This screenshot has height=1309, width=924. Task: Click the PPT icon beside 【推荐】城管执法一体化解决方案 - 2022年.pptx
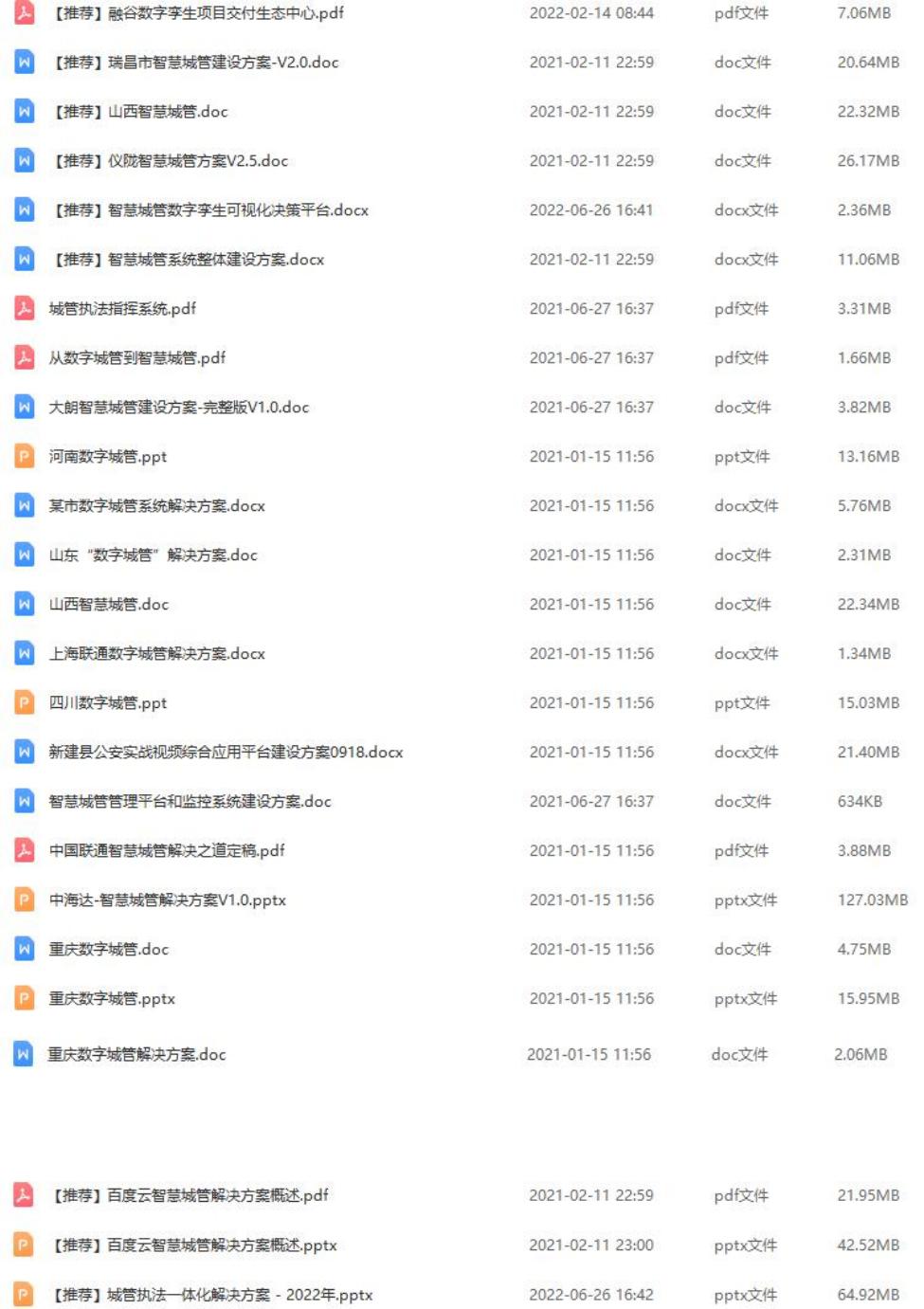25,1294
